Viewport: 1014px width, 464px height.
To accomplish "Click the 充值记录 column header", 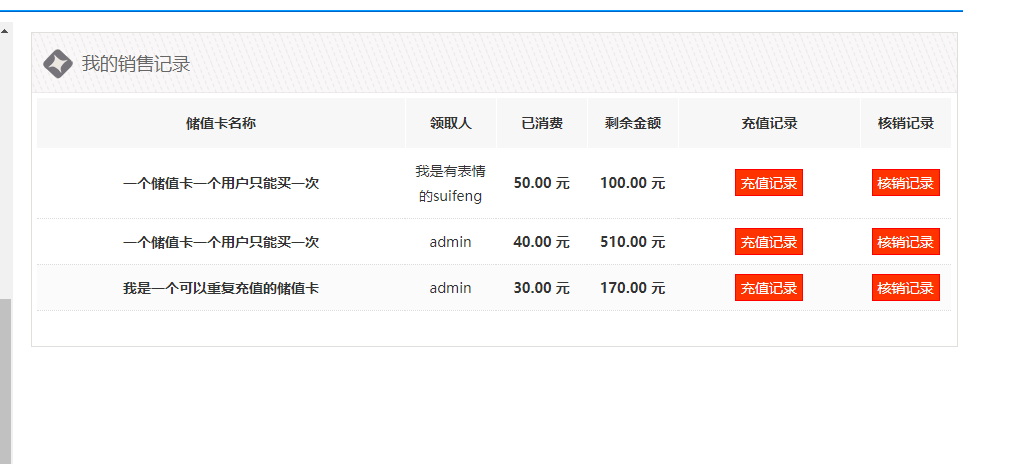I will click(x=768, y=124).
